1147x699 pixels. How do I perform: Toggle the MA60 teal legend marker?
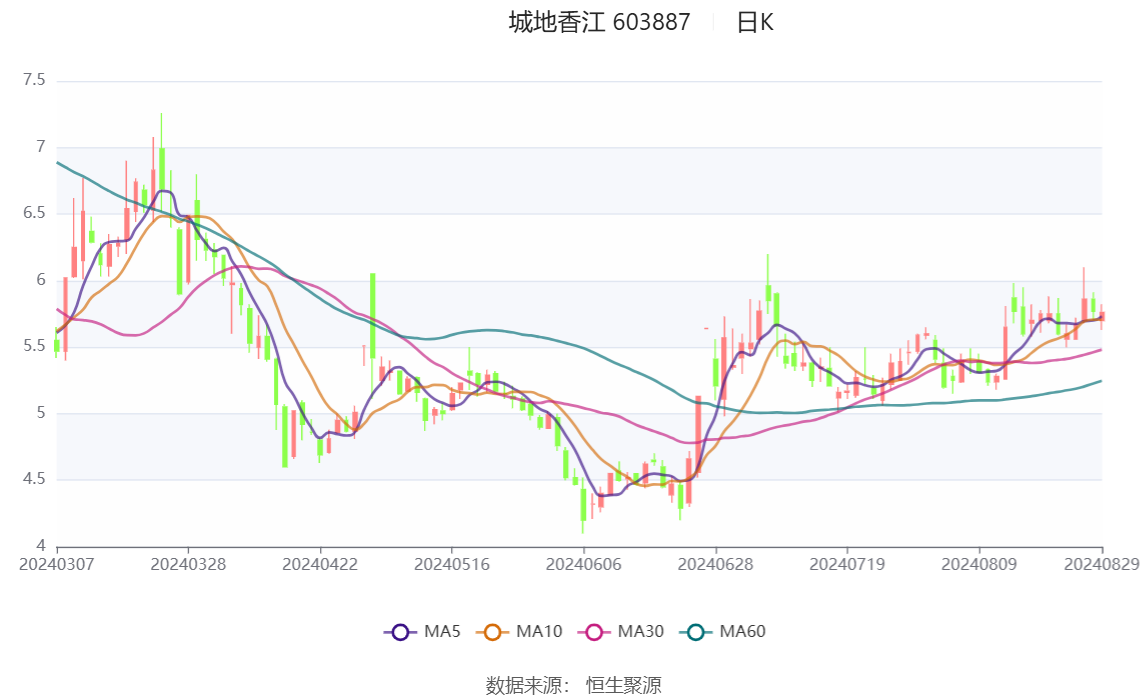[x=696, y=632]
